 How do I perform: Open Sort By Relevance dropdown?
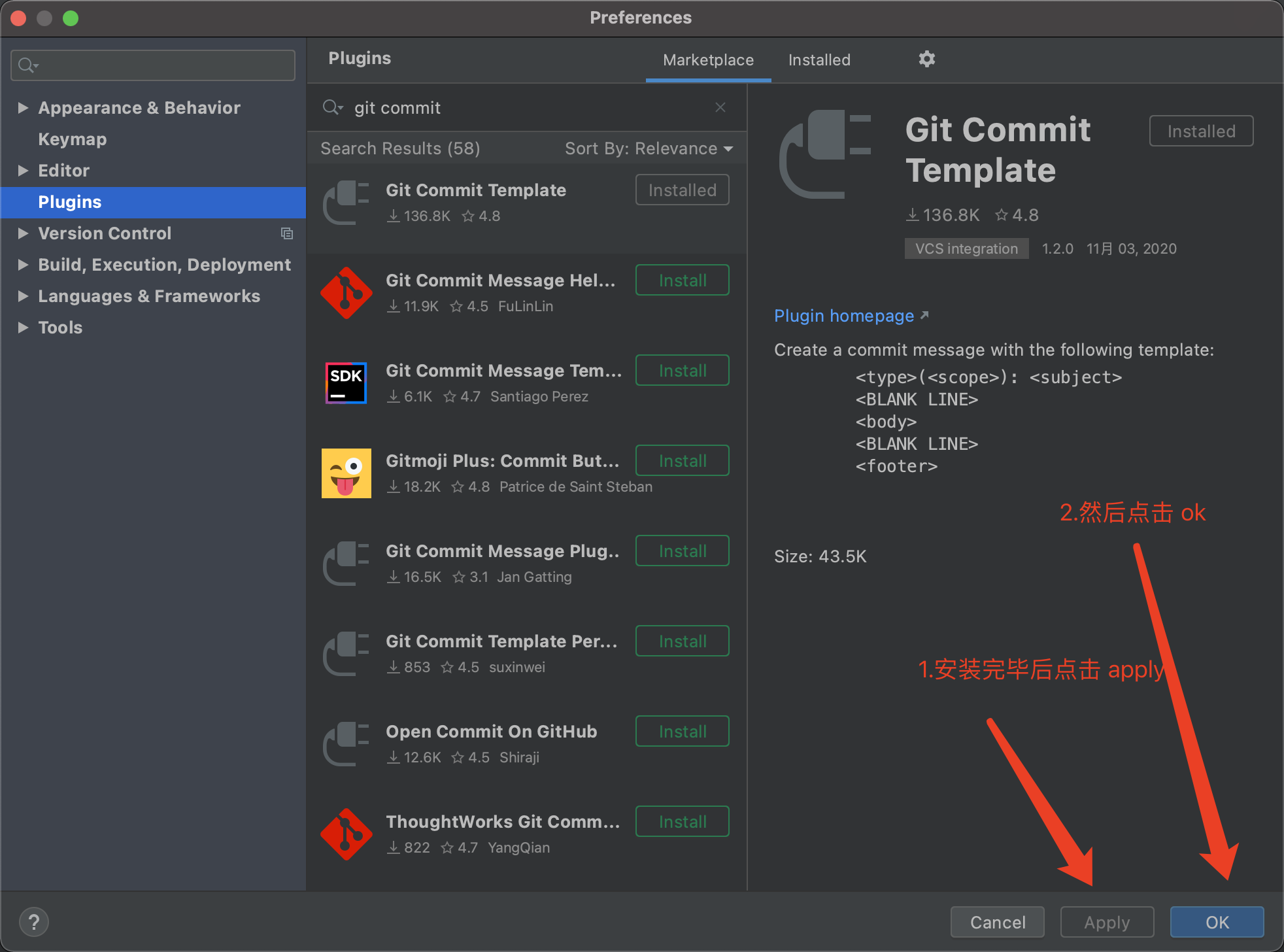tap(648, 148)
